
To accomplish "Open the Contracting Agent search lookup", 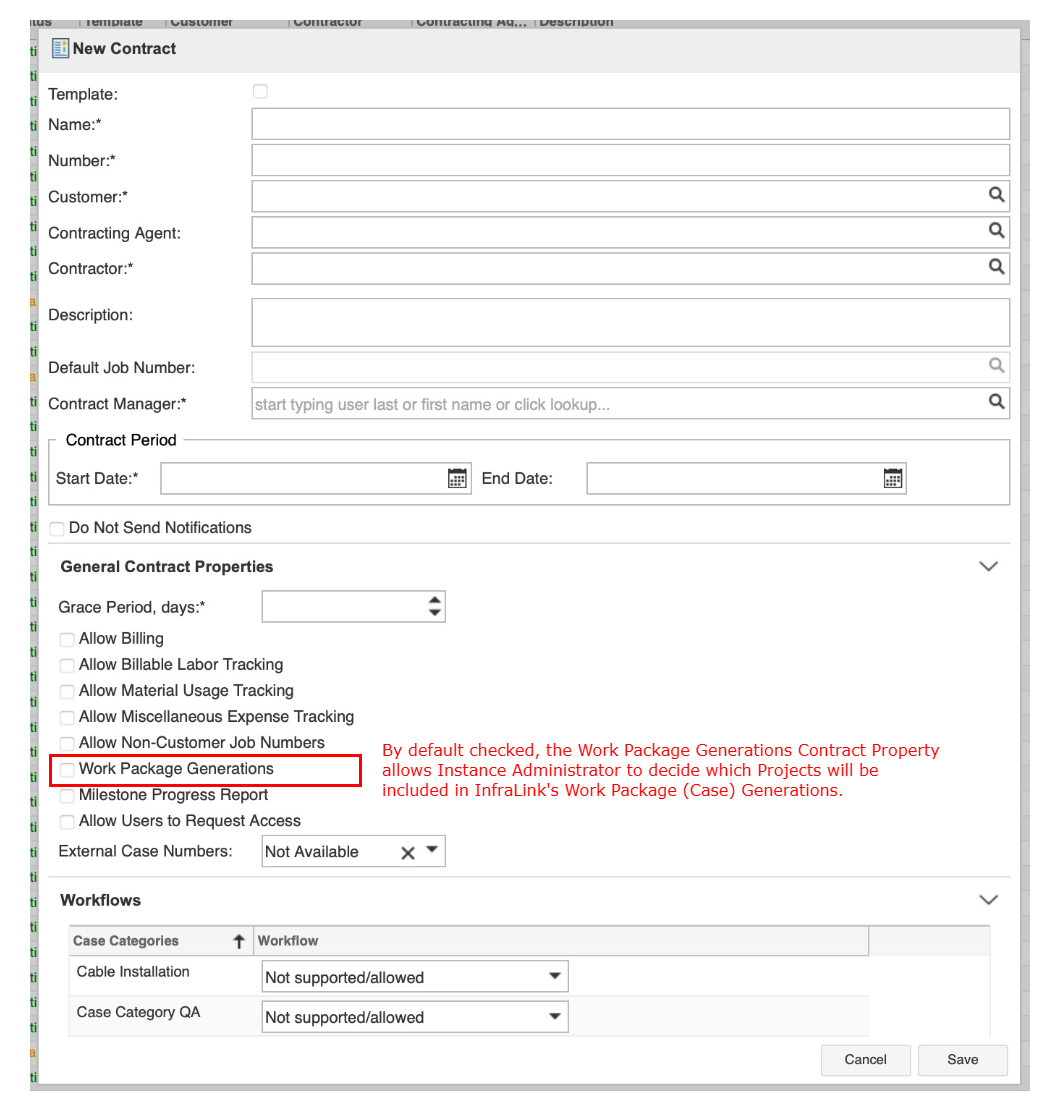I will tap(996, 231).
